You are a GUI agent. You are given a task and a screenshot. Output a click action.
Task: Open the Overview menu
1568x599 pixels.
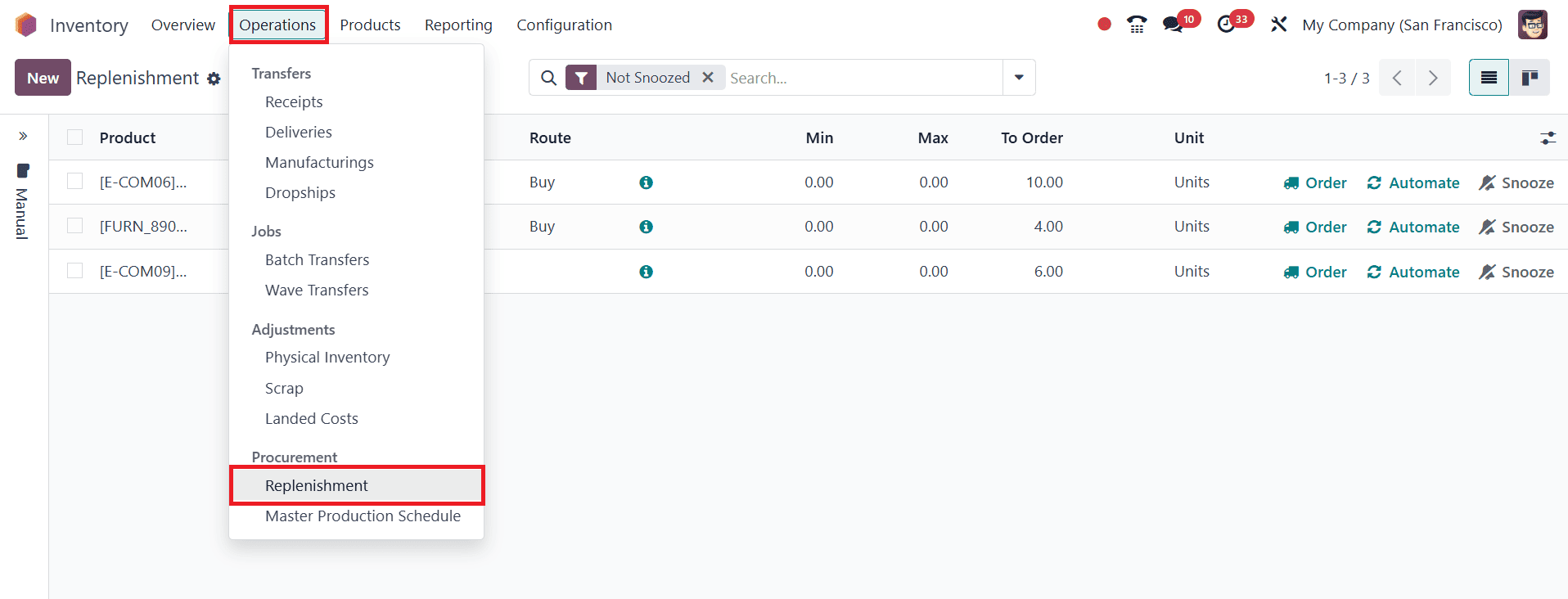point(183,25)
